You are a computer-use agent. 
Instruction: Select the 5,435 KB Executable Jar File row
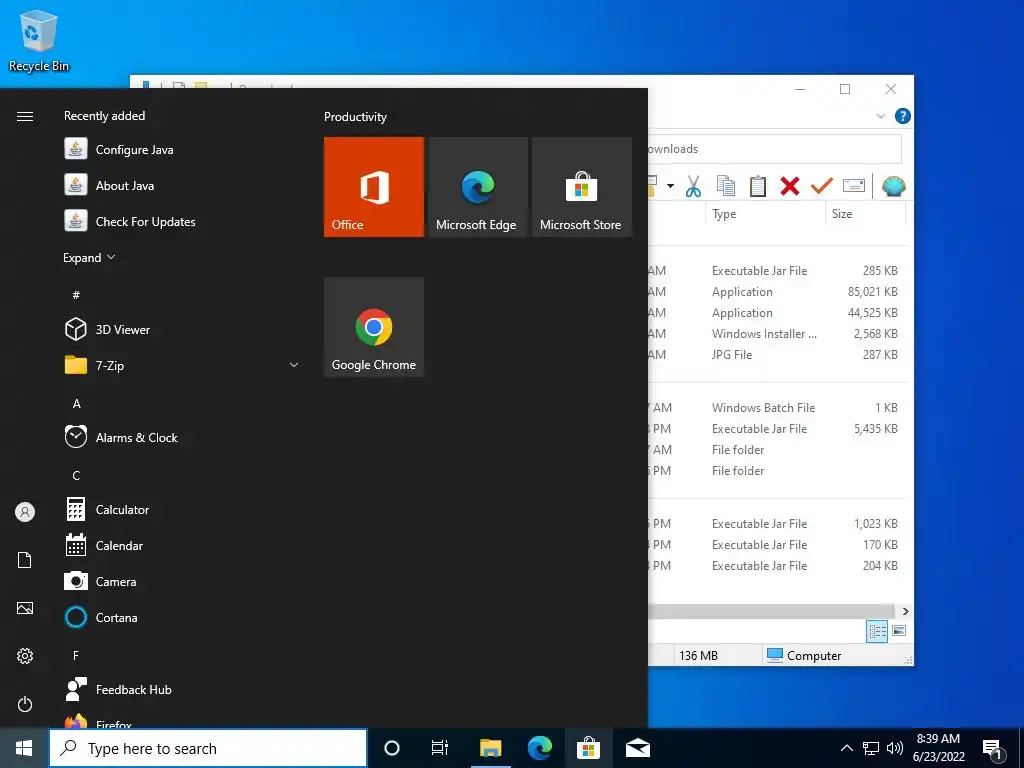[x=777, y=428]
